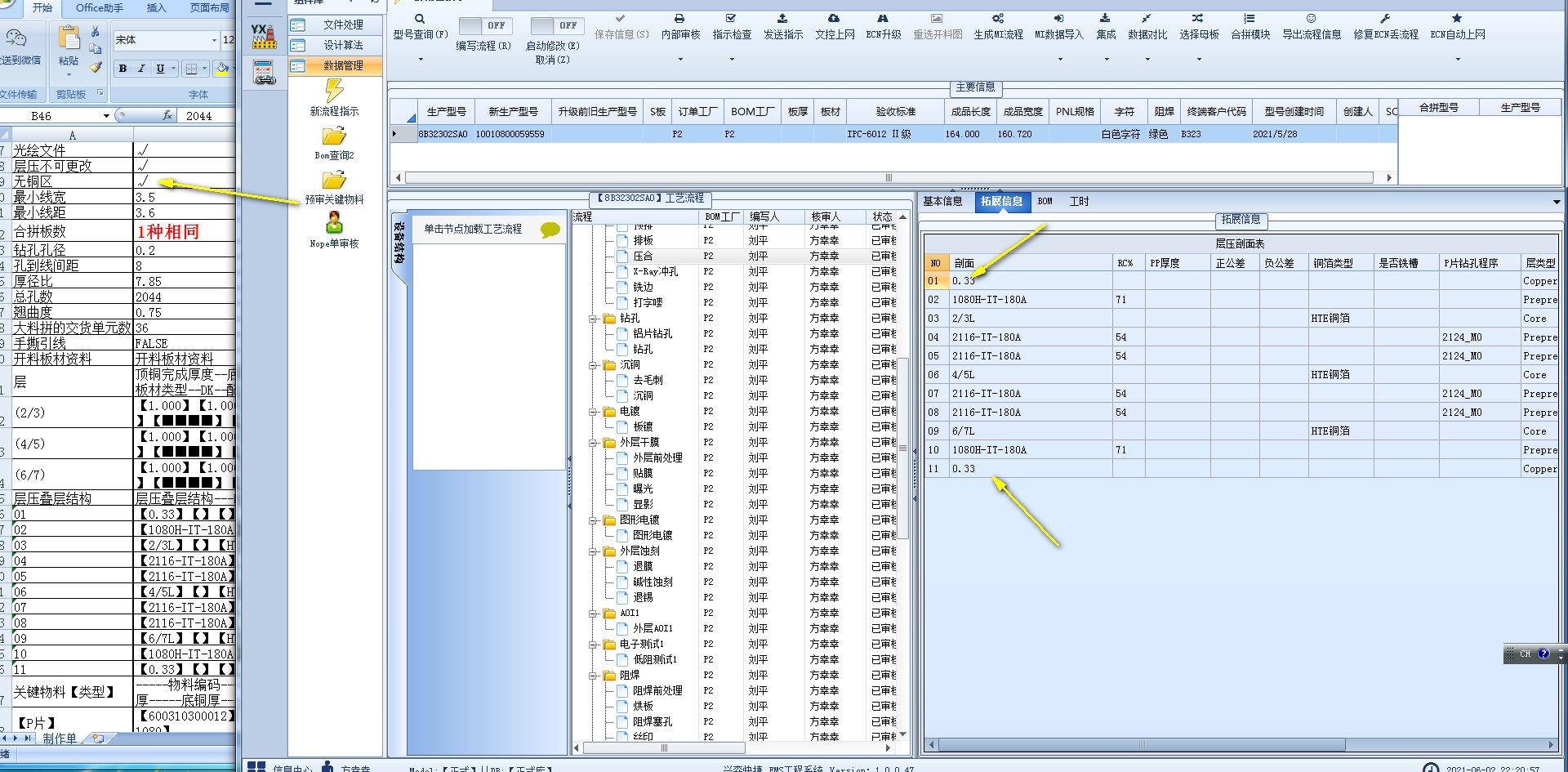Screen dimensions: 1568x772
Task: Switch to the 基本信息 tab
Action: coord(942,201)
